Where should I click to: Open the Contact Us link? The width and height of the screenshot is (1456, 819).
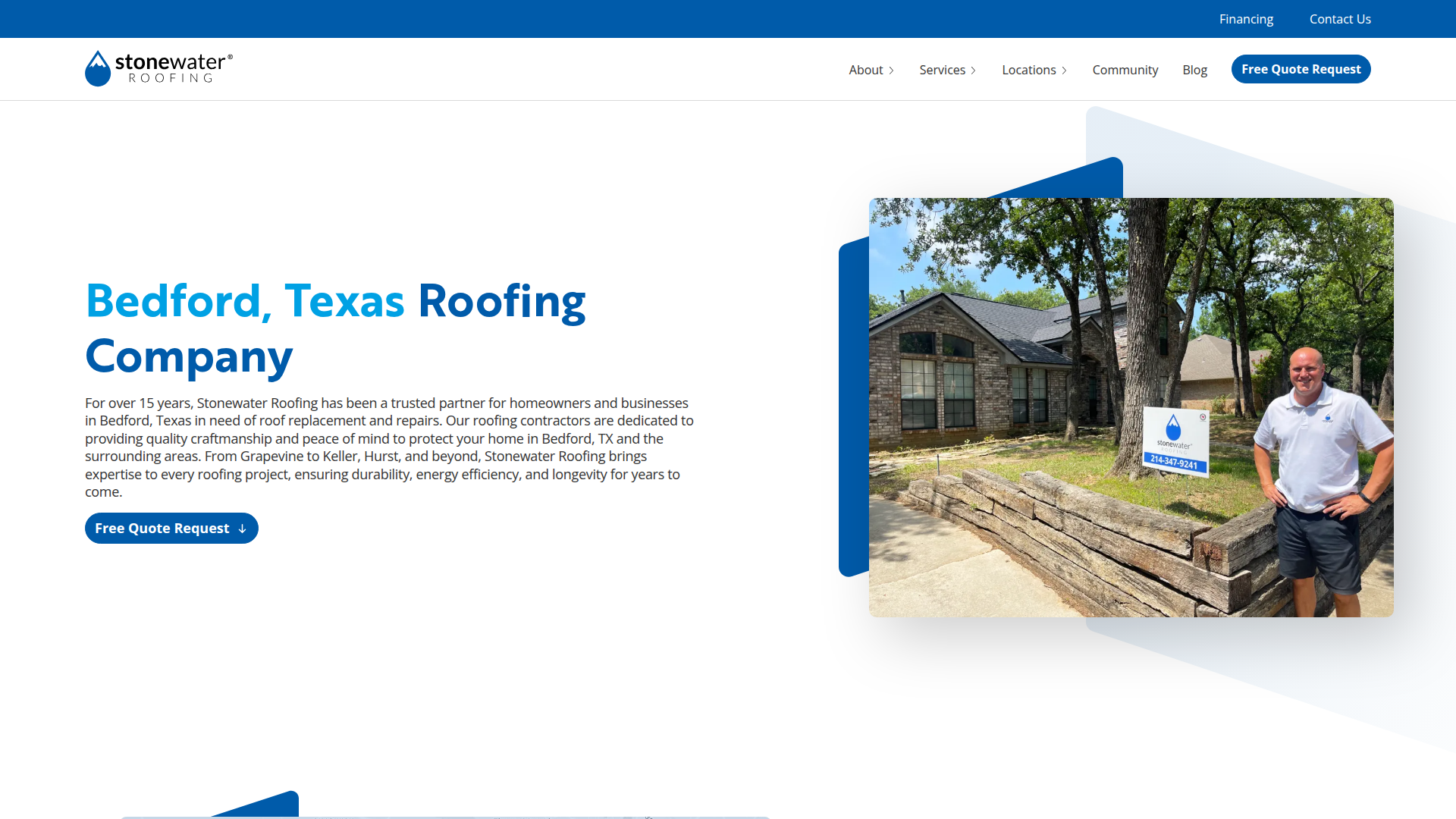[x=1340, y=19]
